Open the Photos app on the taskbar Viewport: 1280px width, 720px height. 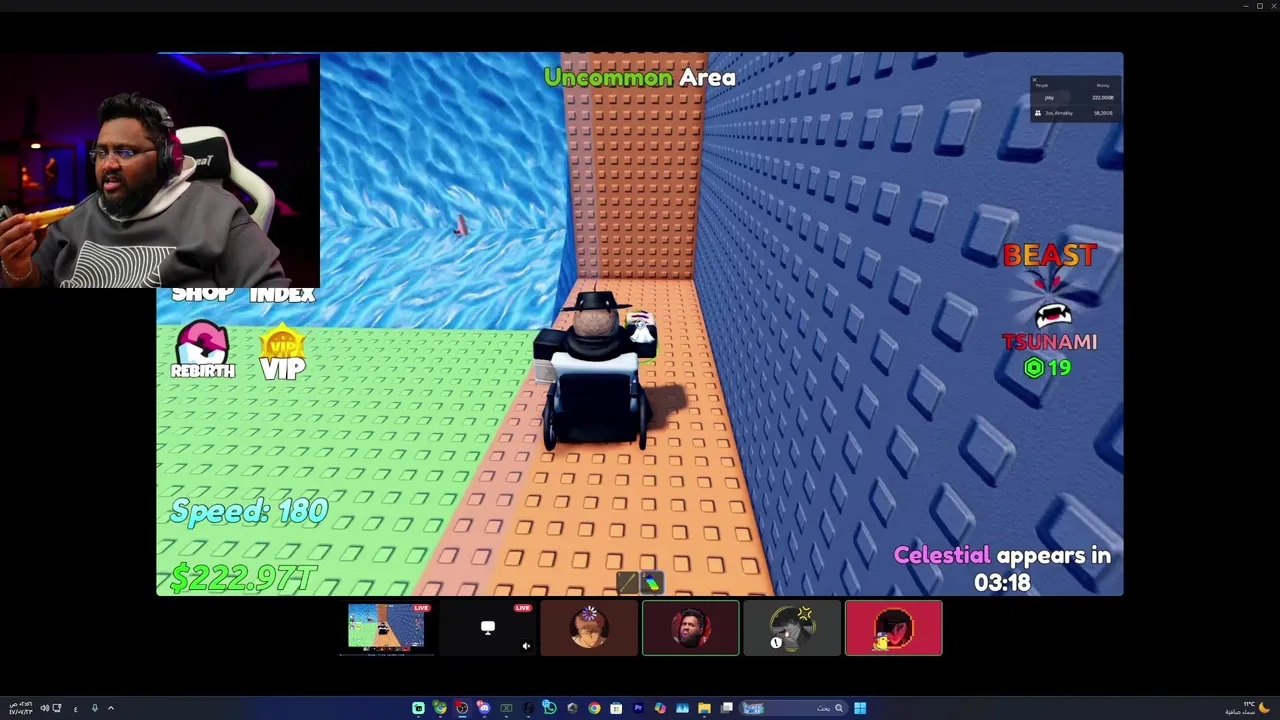(682, 708)
